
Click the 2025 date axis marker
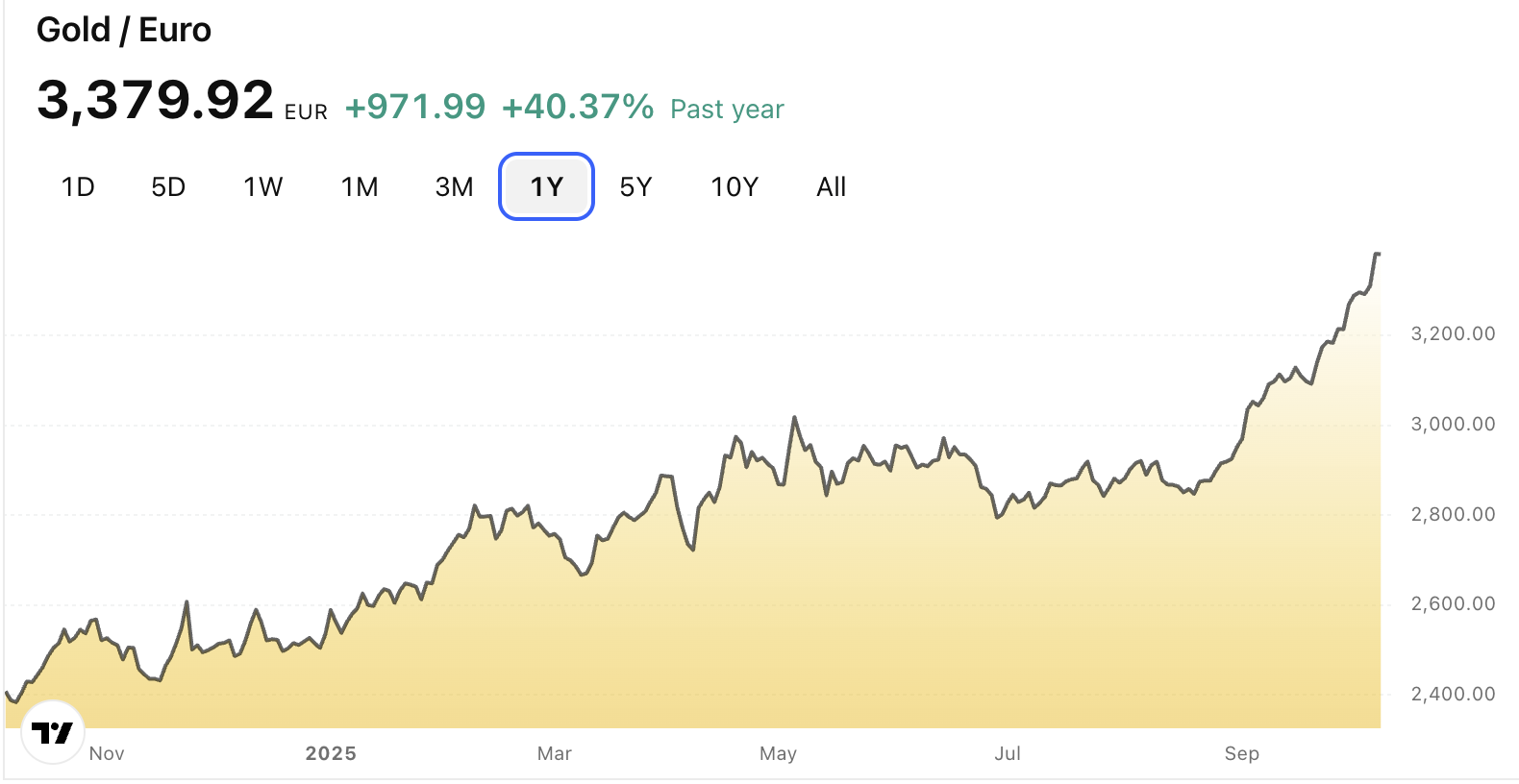(331, 753)
